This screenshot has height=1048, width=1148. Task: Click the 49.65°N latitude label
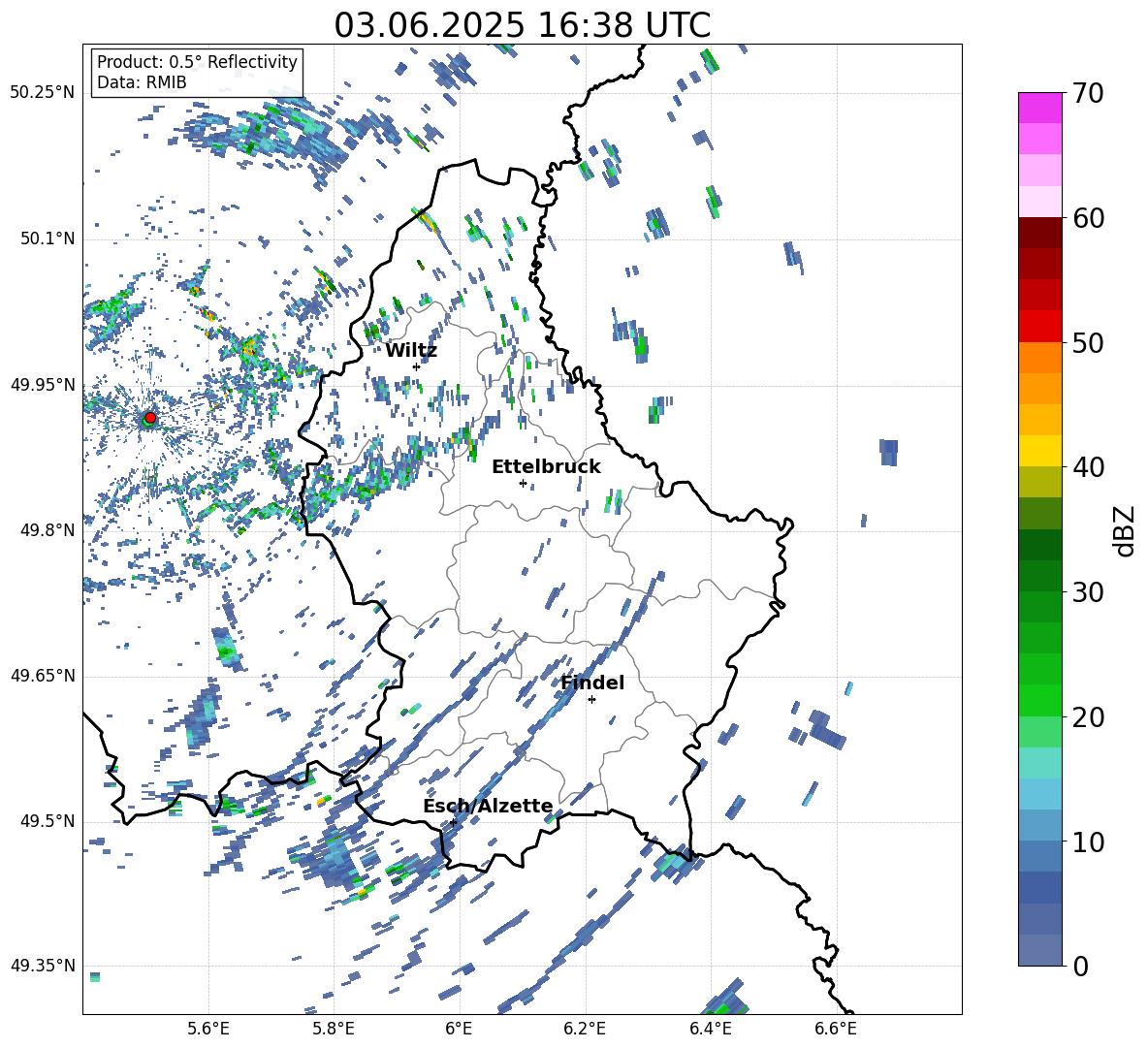(x=43, y=675)
